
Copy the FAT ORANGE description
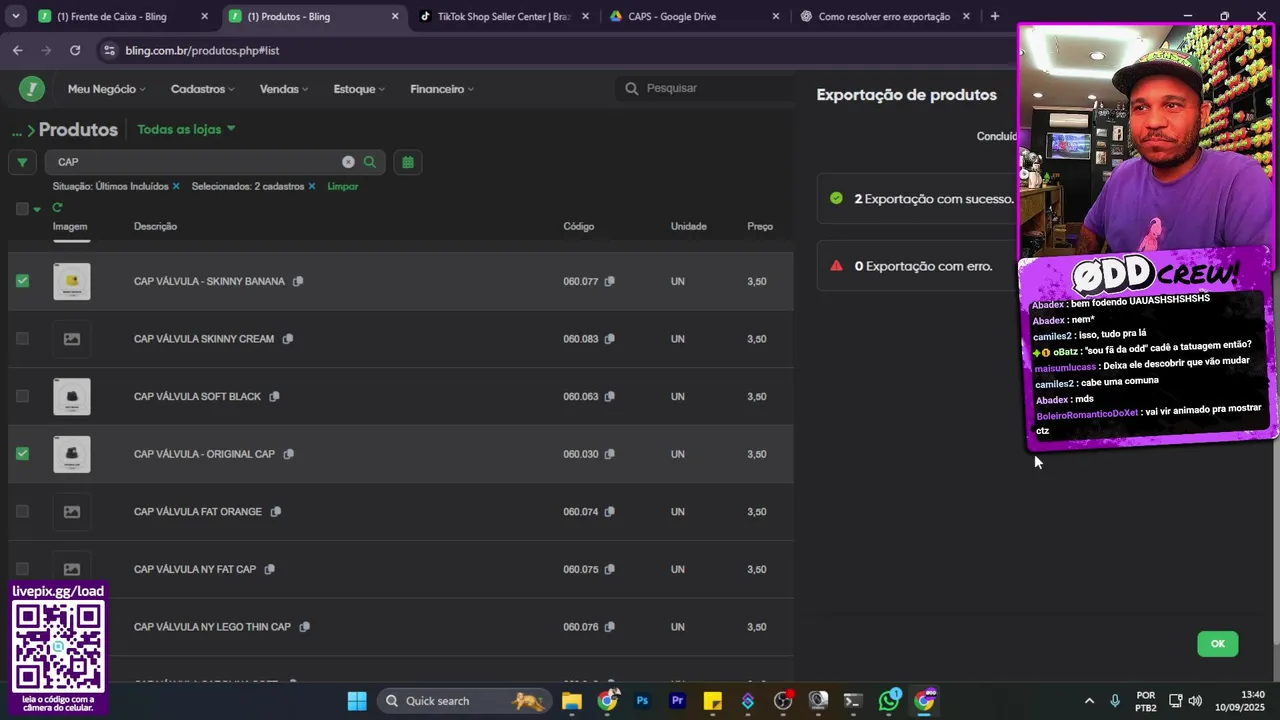coord(275,512)
